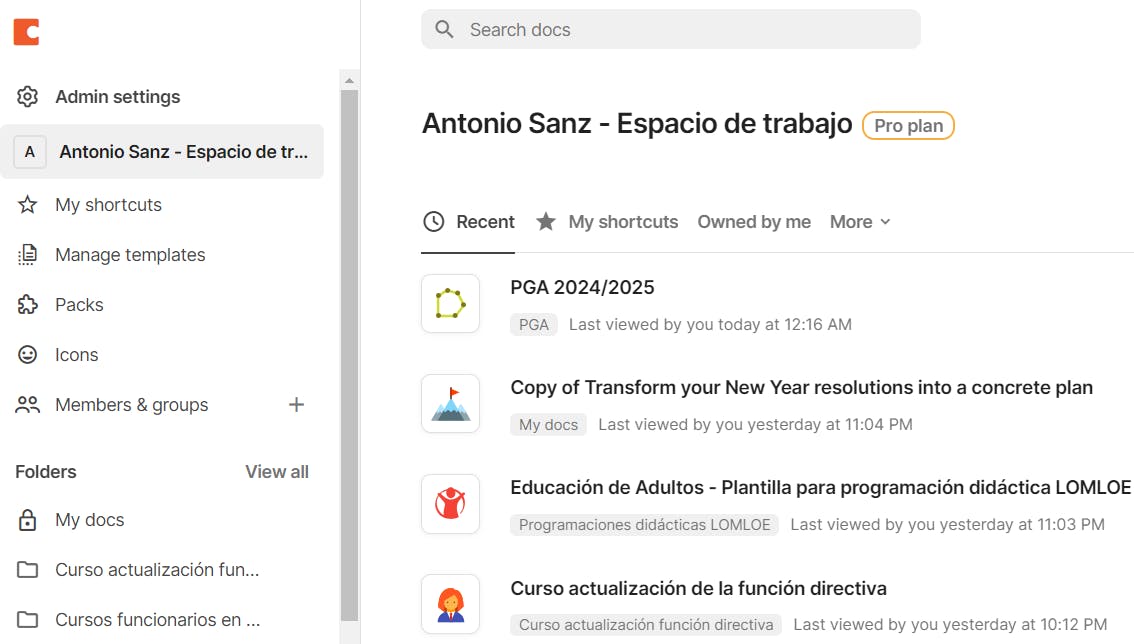Click the Members & groups people icon

click(27, 404)
